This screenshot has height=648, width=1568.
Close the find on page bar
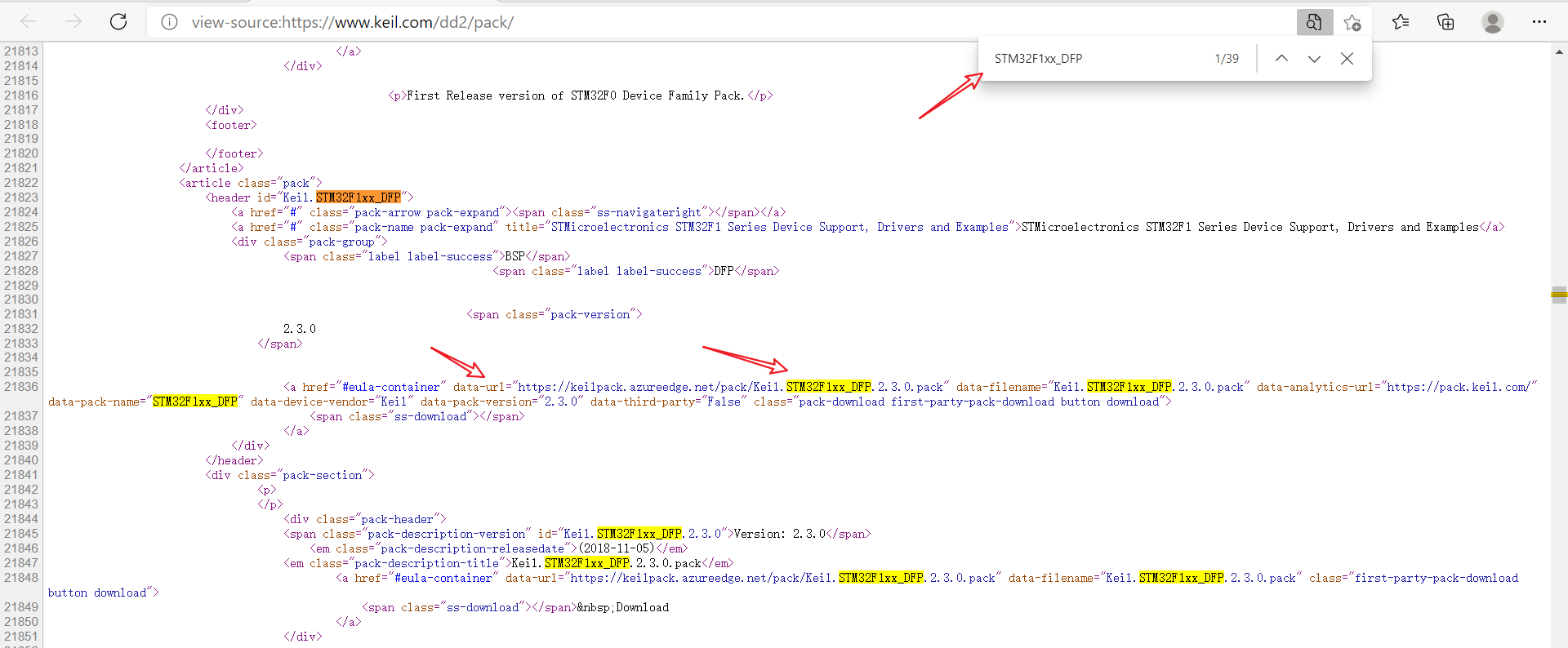(1347, 59)
